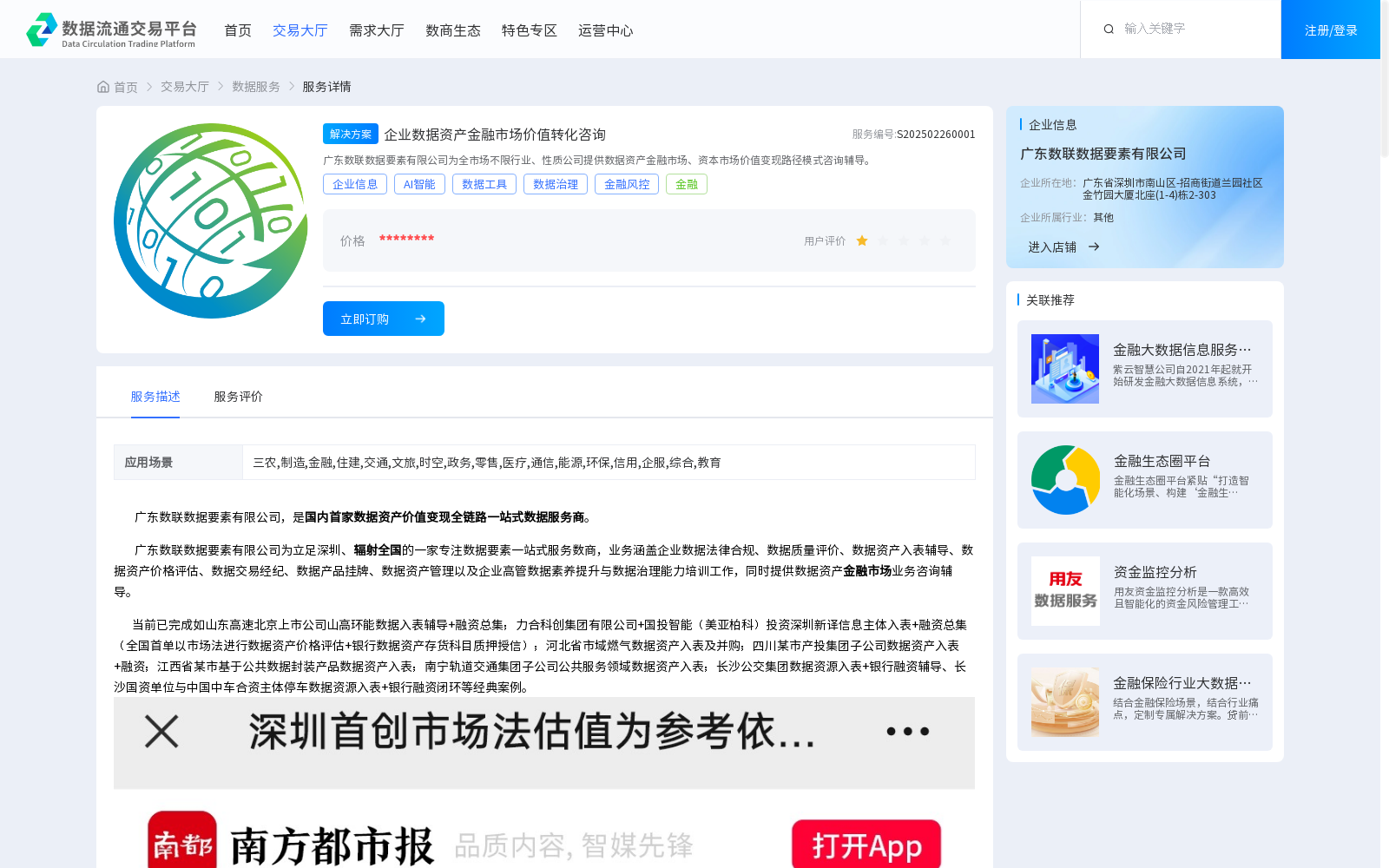This screenshot has height=868, width=1389.
Task: Click company name 广东数联数据要素有限公司 in 企业信息
Action: point(1103,154)
